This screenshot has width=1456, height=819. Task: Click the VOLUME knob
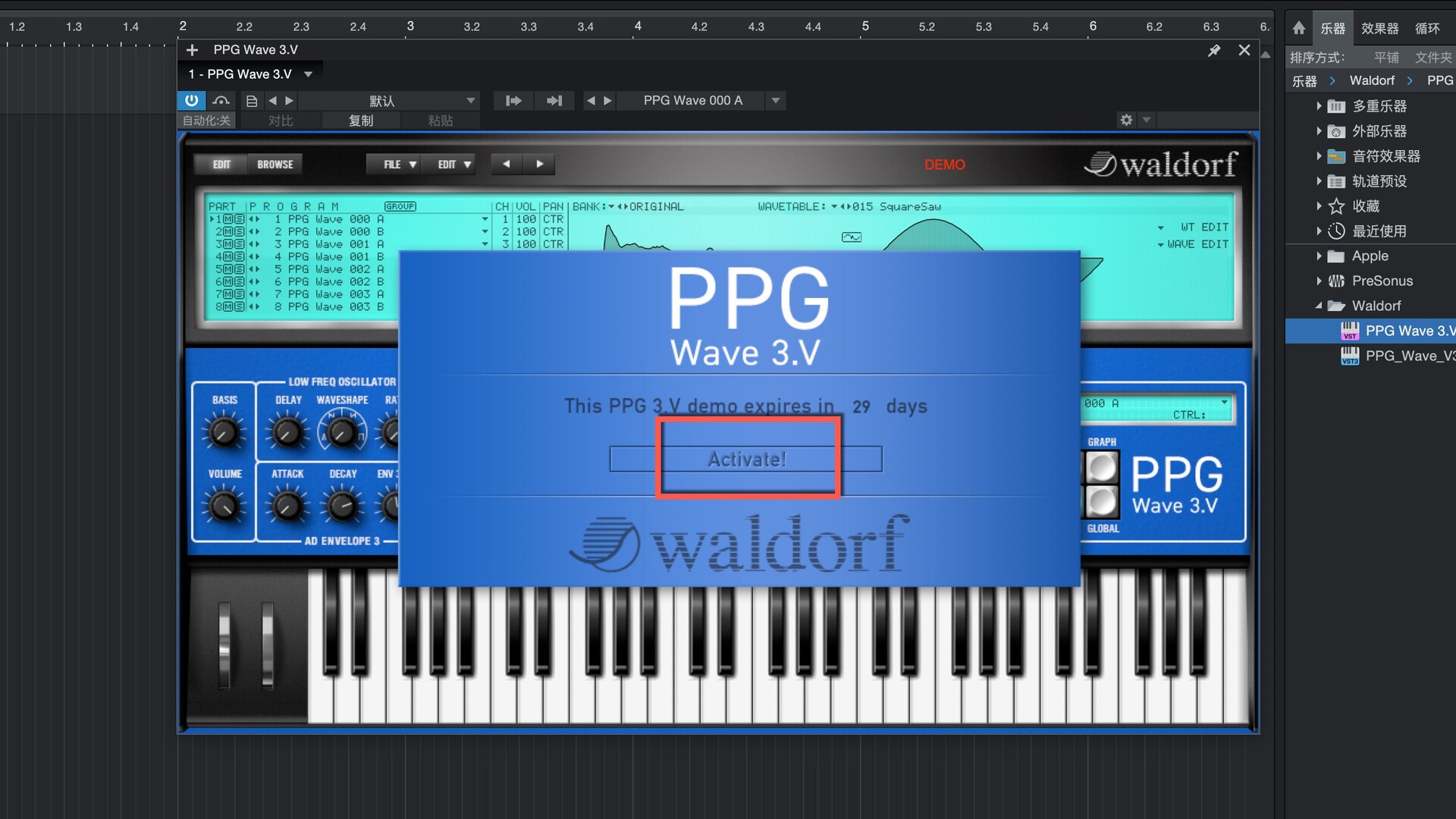224,506
